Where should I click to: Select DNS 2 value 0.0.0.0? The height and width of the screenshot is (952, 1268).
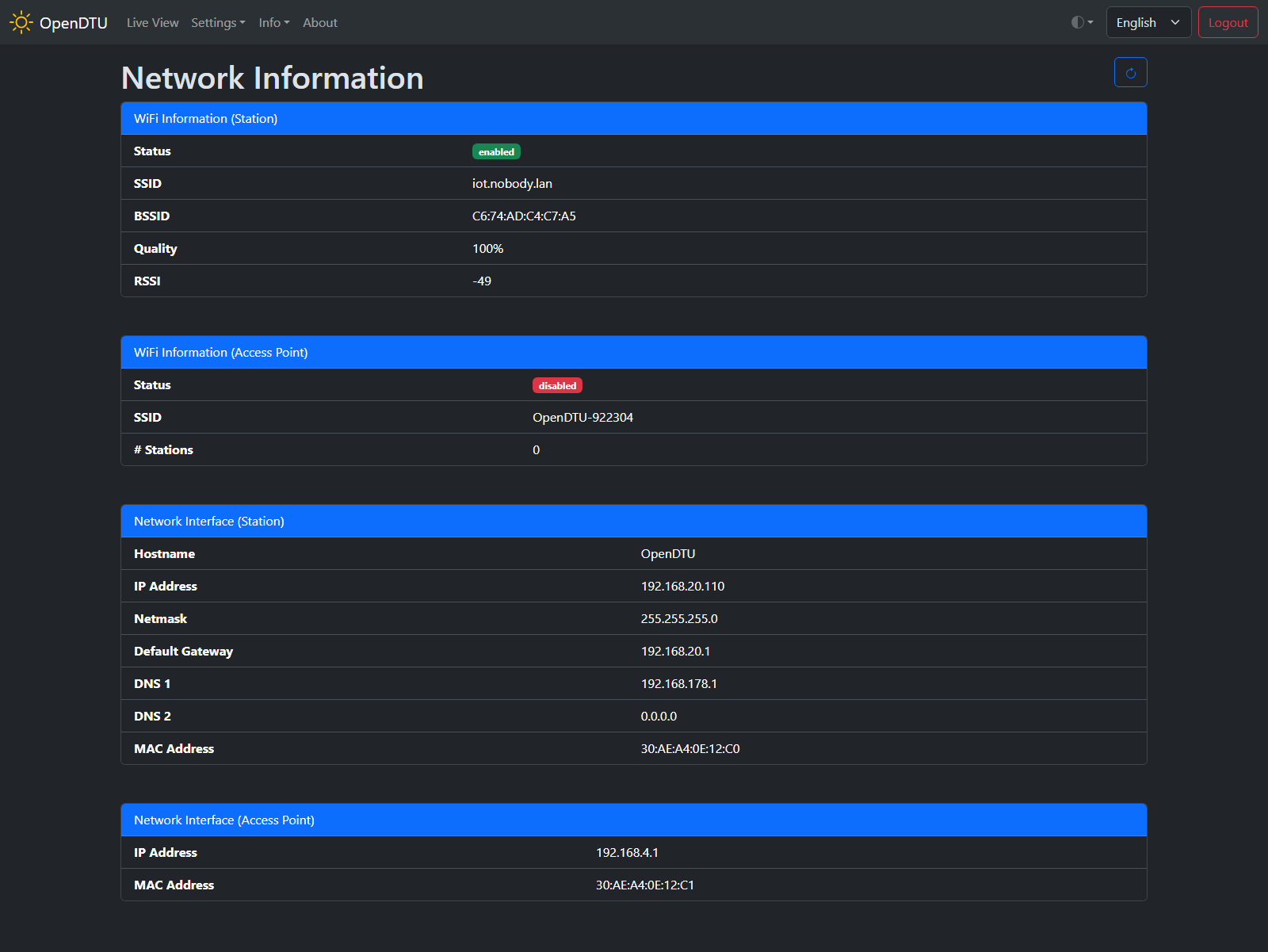(x=659, y=717)
